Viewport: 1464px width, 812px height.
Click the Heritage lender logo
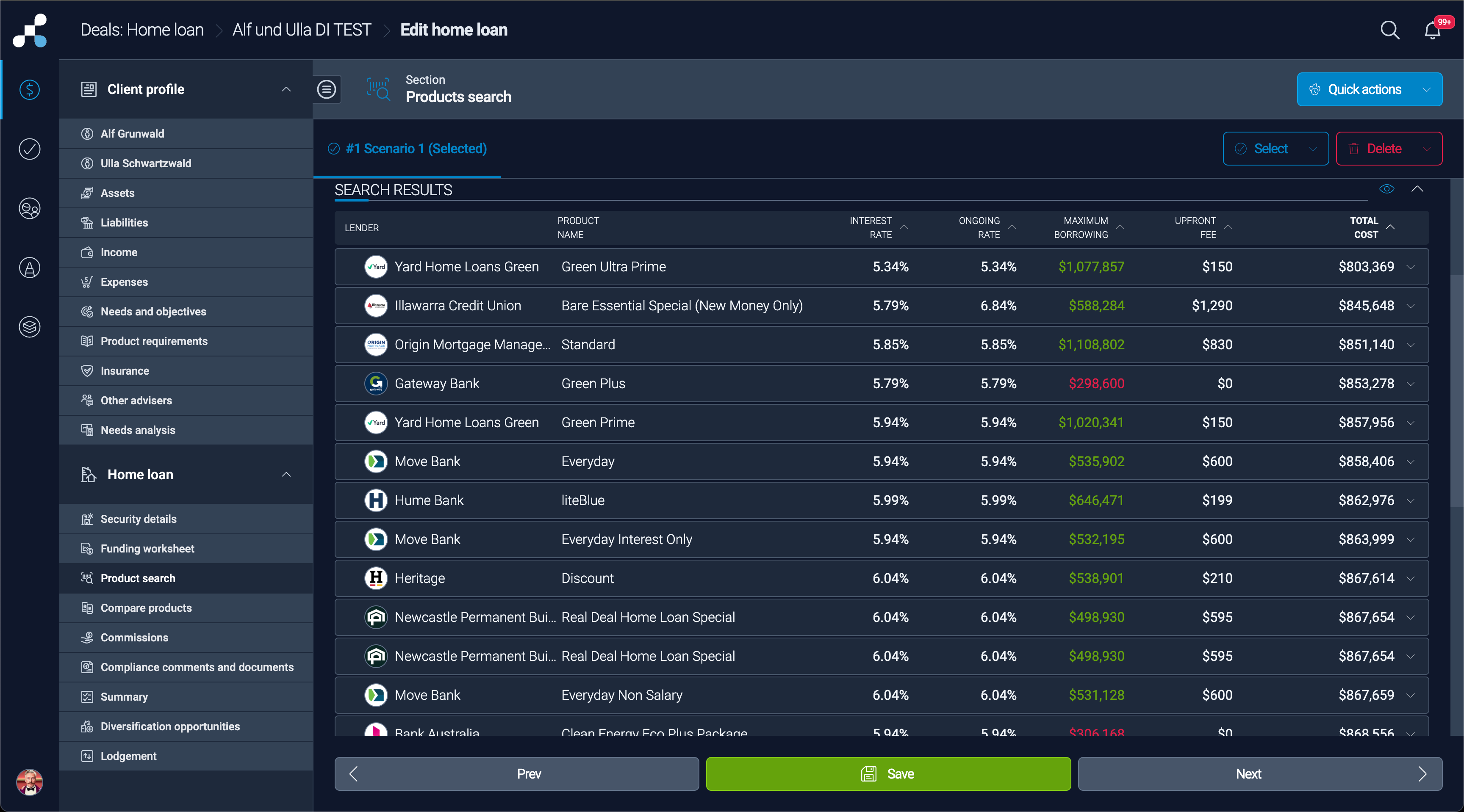pos(376,578)
